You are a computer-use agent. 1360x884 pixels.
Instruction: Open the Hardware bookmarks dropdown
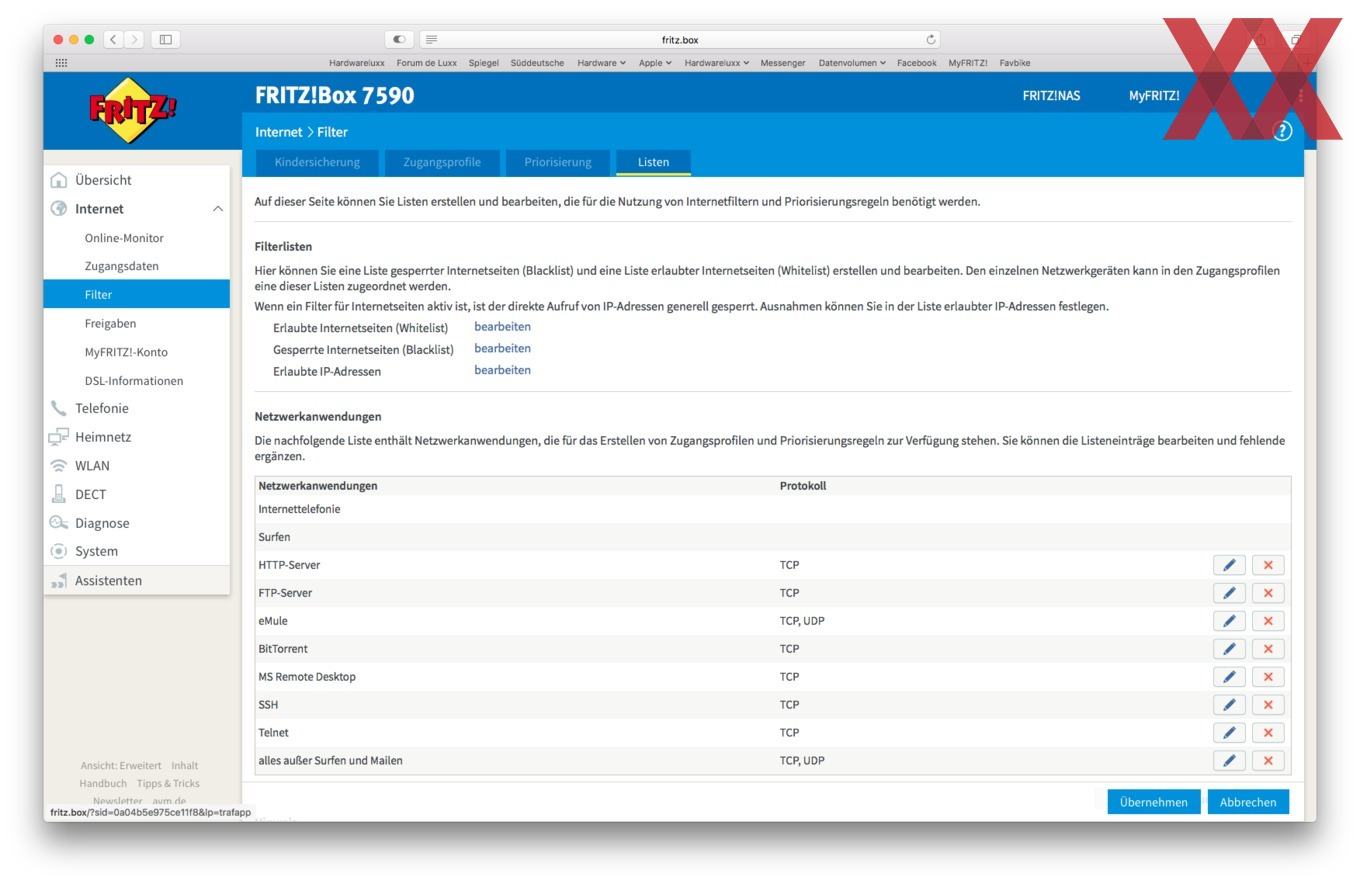click(601, 63)
